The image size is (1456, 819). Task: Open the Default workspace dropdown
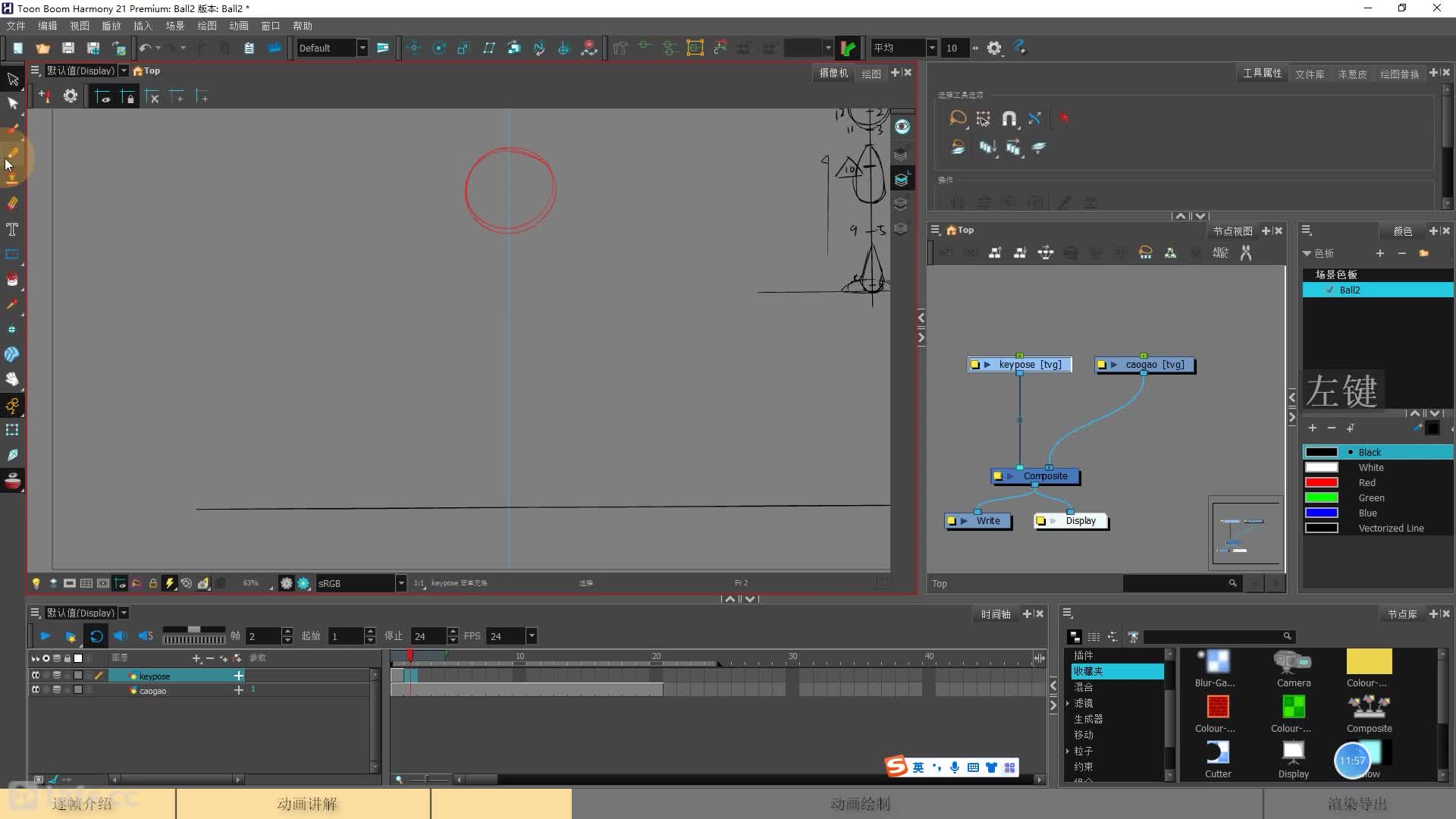click(x=362, y=48)
